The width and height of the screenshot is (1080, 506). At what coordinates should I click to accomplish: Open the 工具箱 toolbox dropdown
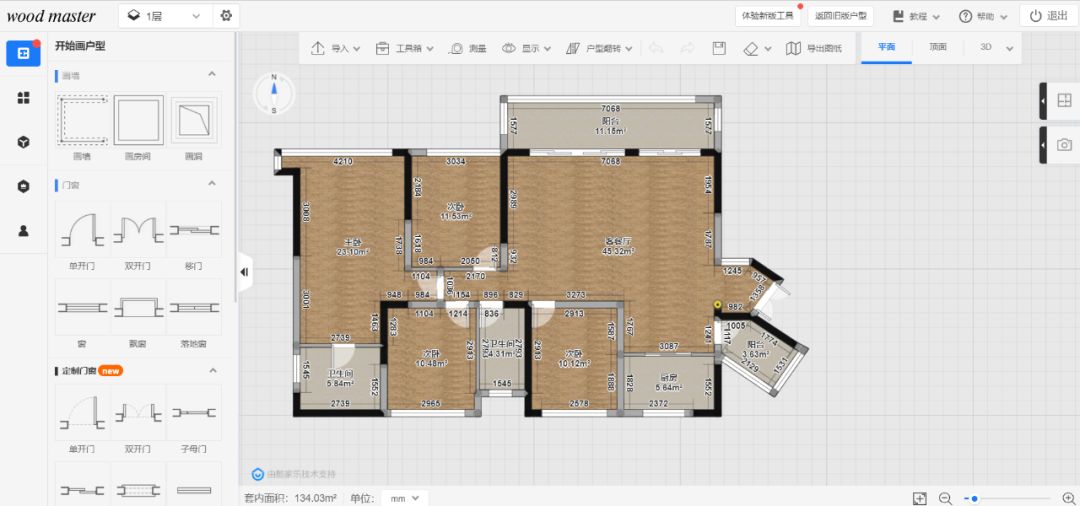tap(404, 48)
